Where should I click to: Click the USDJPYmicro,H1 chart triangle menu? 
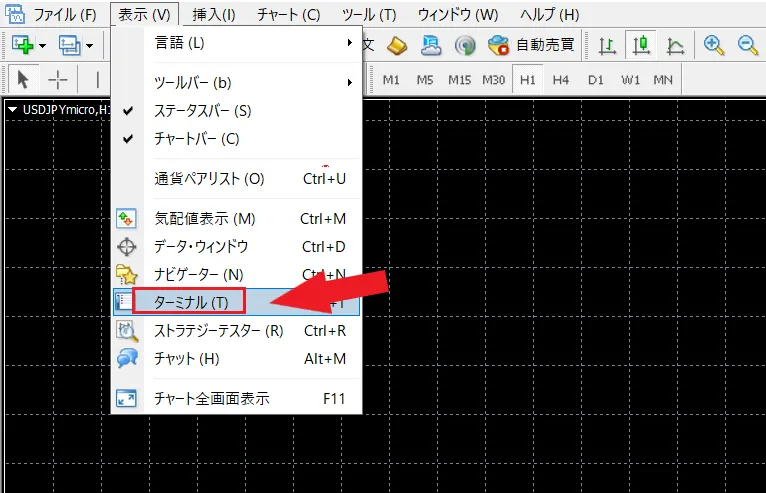pyautogui.click(x=13, y=109)
